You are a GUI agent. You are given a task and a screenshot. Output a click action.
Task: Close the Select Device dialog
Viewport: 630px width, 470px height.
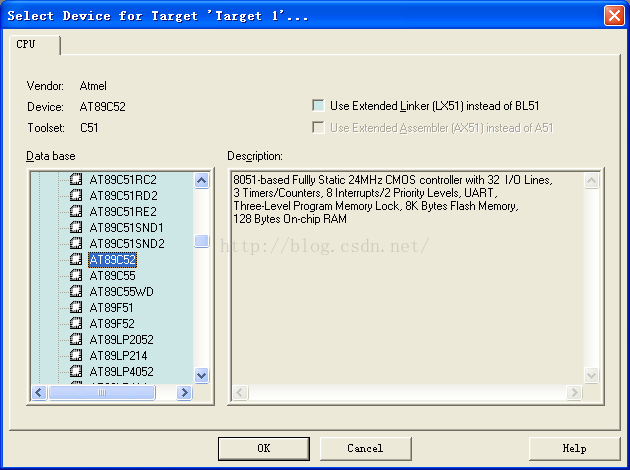pos(614,16)
